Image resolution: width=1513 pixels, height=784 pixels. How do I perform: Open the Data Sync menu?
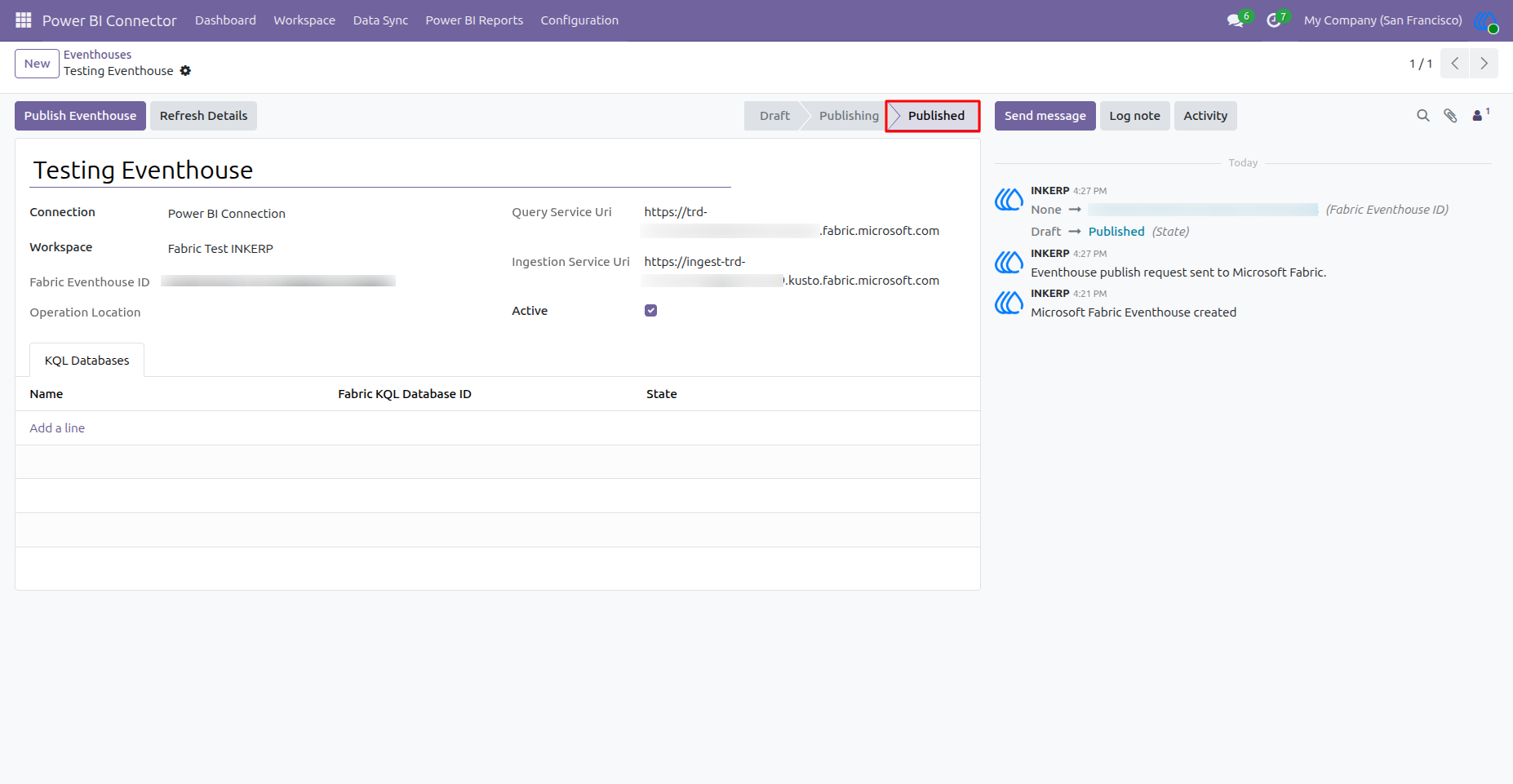[380, 20]
